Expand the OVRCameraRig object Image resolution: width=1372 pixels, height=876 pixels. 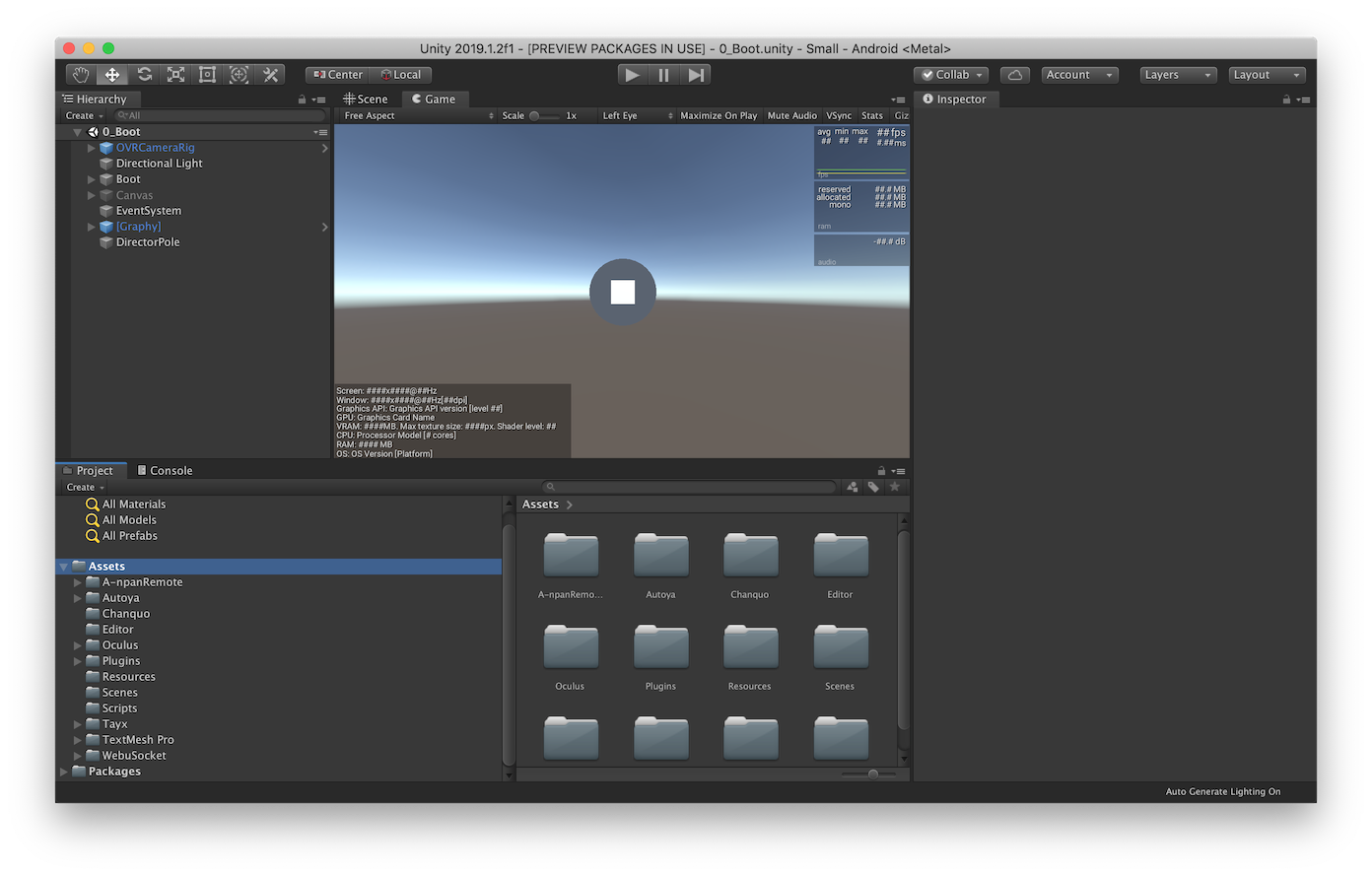[92, 148]
